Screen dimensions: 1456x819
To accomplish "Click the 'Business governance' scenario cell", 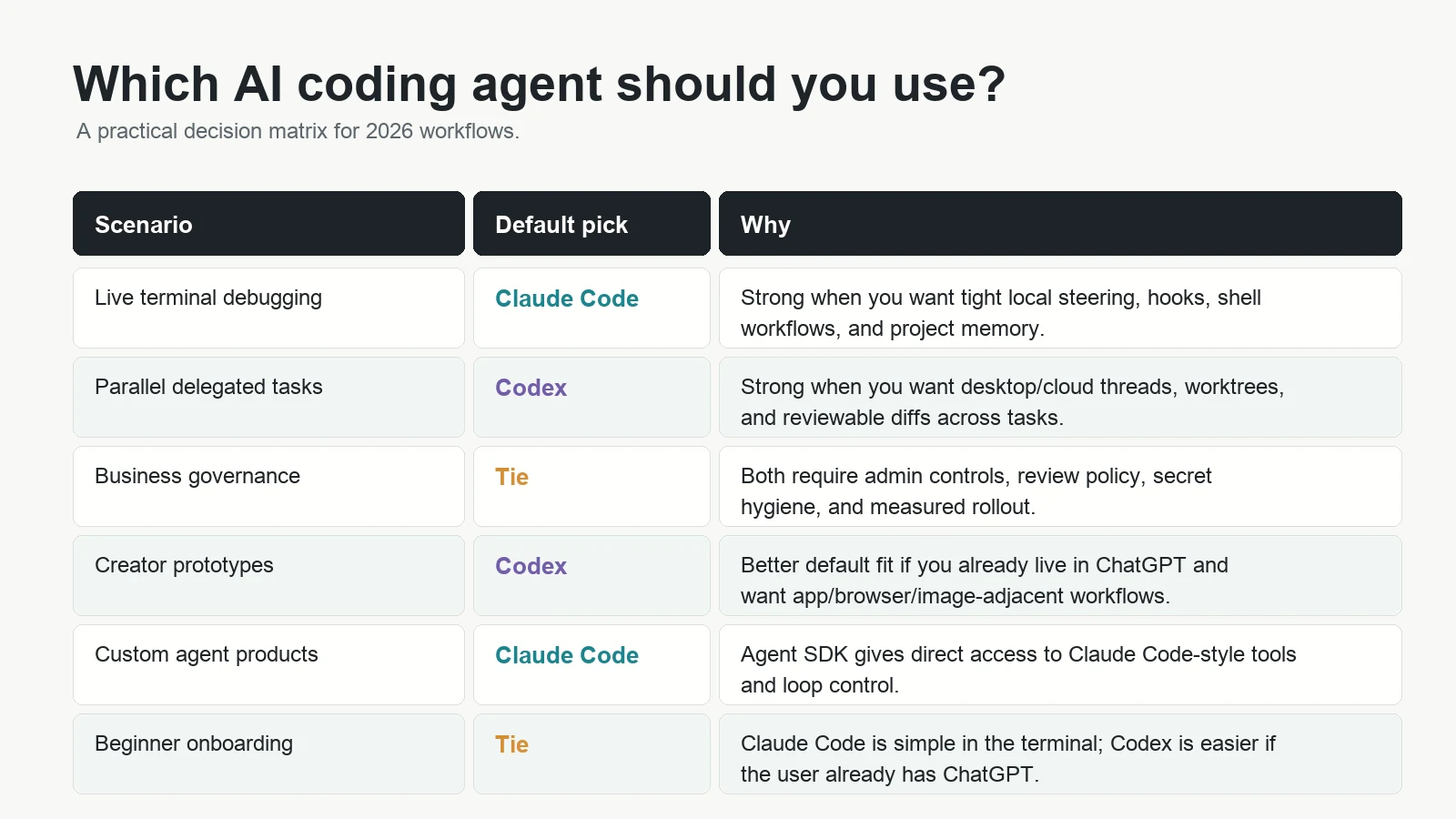I will coord(268,487).
